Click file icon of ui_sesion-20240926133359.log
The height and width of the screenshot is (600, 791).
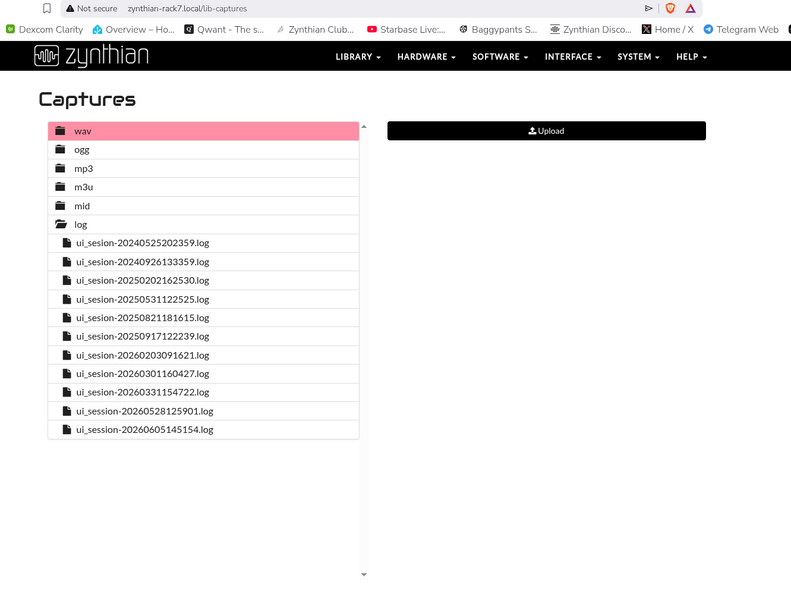(67, 261)
